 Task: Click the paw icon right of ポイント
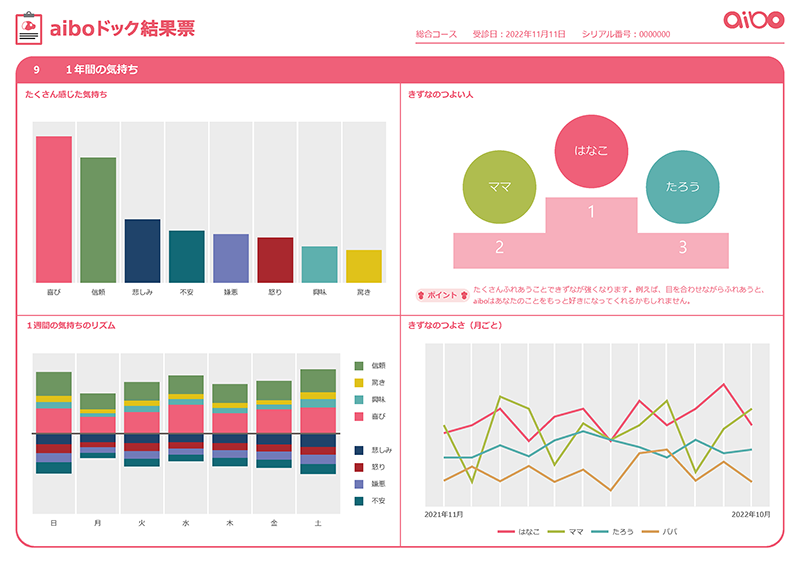click(464, 295)
